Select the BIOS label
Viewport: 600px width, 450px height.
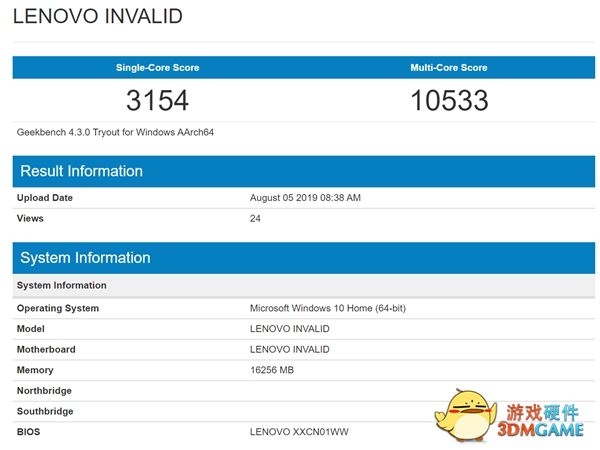pyautogui.click(x=29, y=432)
